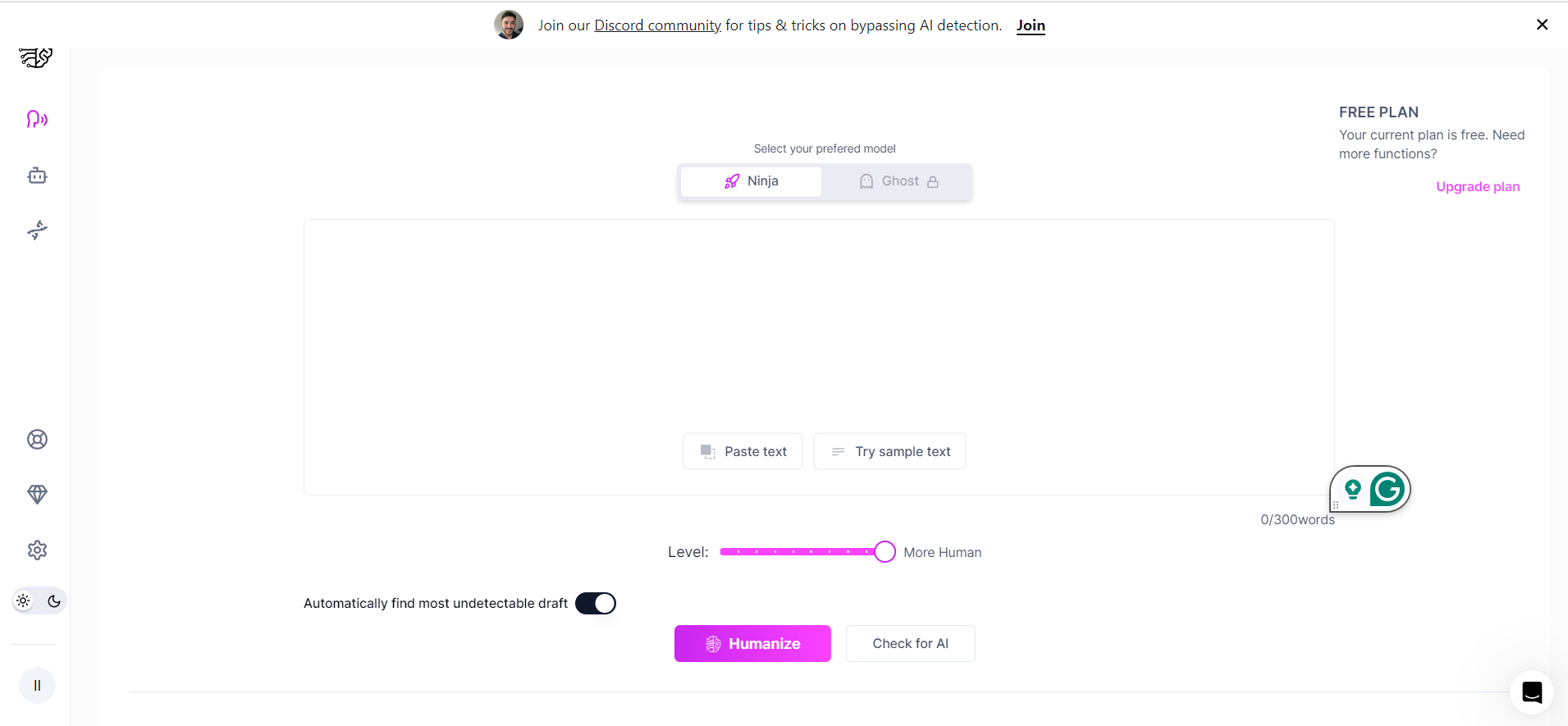The height and width of the screenshot is (726, 1568).
Task: Click Check for AI
Action: pyautogui.click(x=910, y=643)
